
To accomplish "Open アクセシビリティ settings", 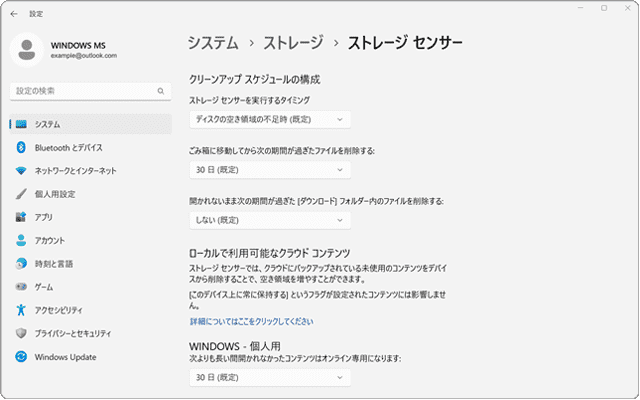I will click(x=91, y=310).
